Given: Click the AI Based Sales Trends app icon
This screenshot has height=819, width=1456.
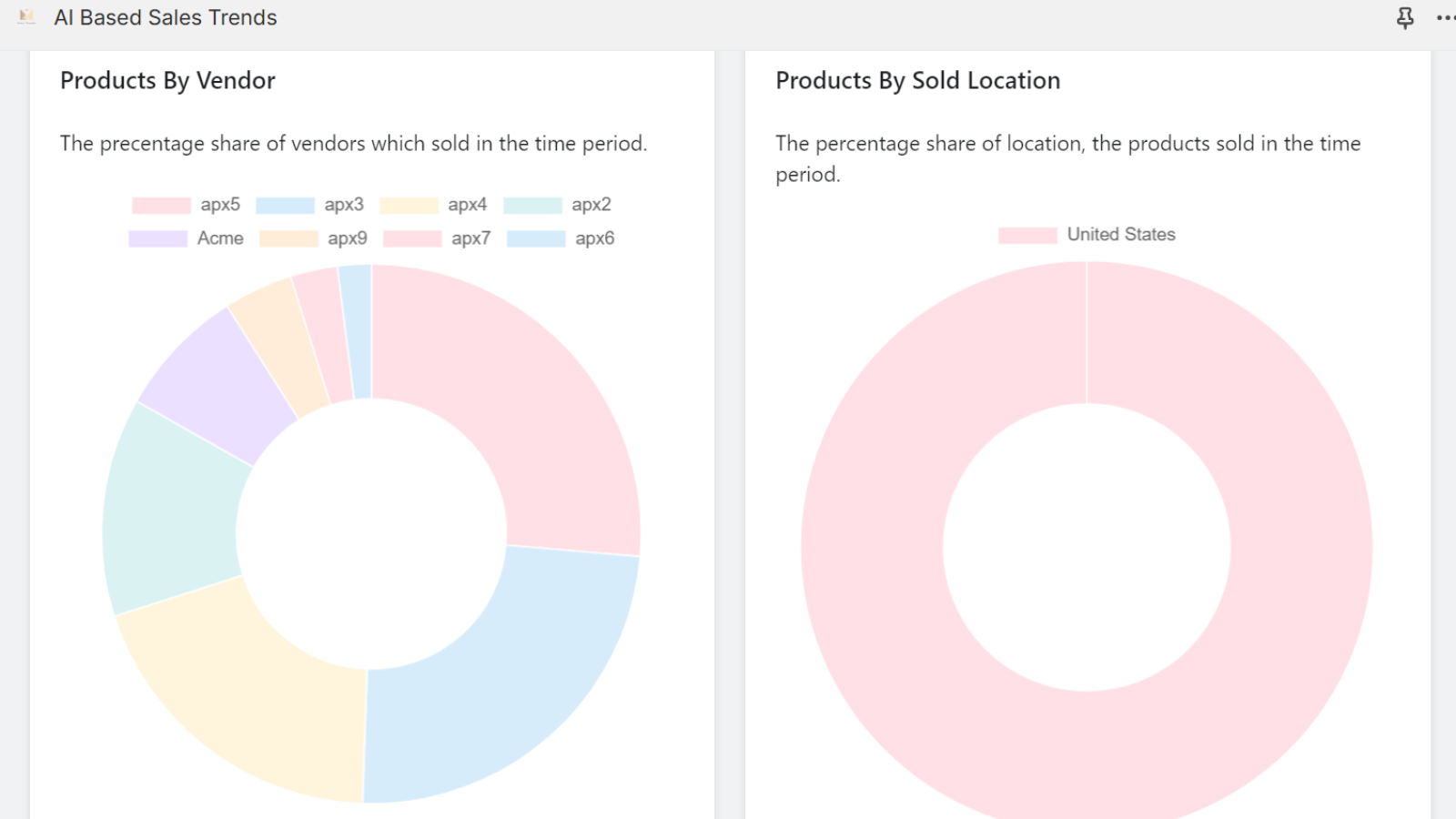Looking at the screenshot, I should pyautogui.click(x=27, y=17).
